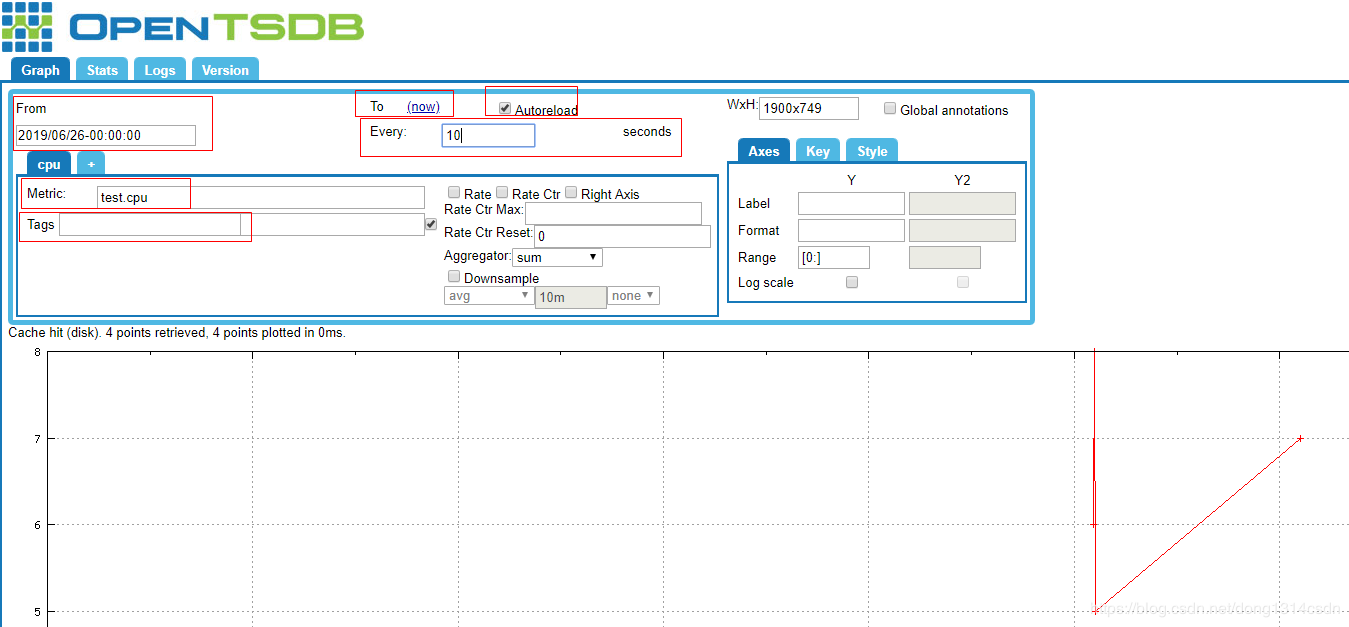Click the downsample 10m interval field

[x=571, y=297]
